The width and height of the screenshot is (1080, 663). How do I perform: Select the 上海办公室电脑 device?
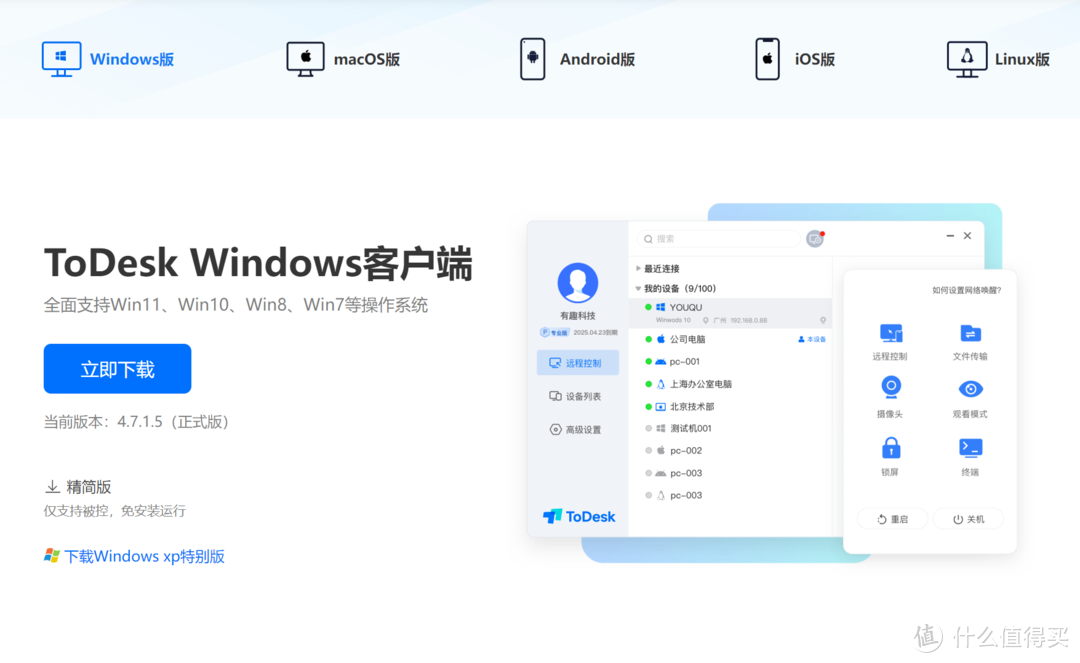tap(730, 384)
